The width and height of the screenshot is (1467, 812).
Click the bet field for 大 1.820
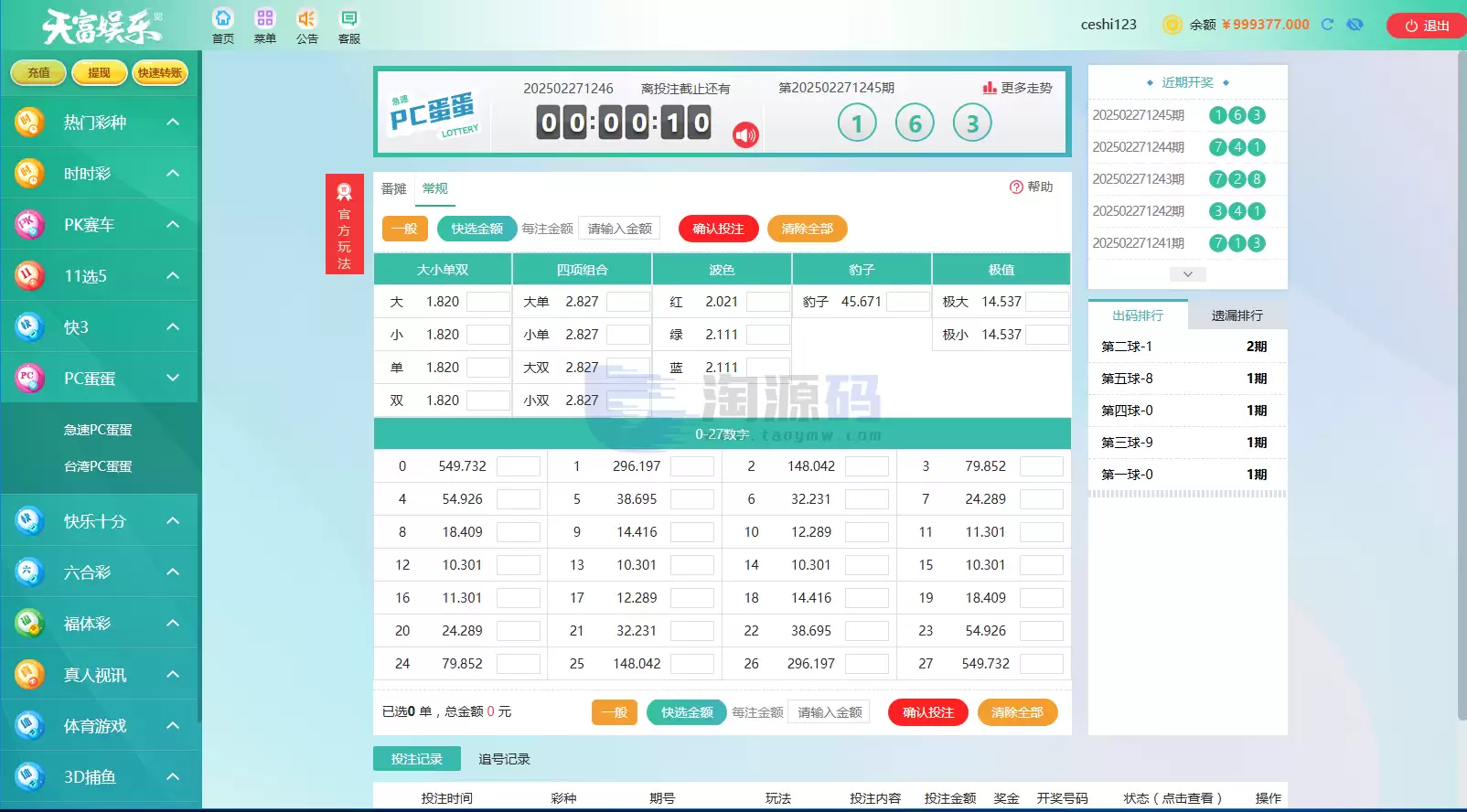(x=488, y=302)
